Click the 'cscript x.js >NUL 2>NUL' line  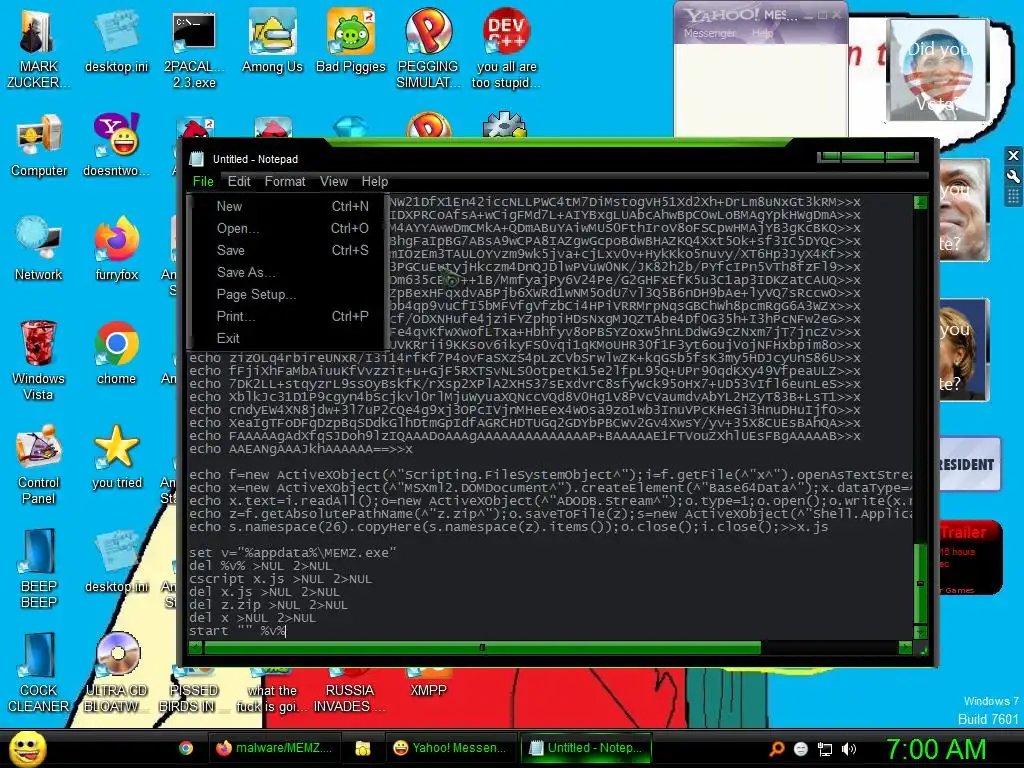280,579
